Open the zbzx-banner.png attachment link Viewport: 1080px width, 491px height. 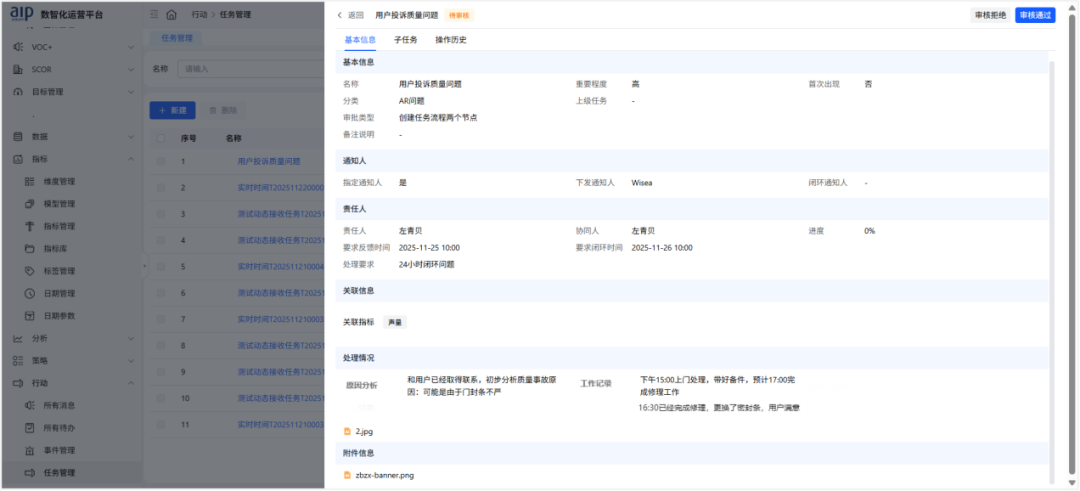pos(384,475)
